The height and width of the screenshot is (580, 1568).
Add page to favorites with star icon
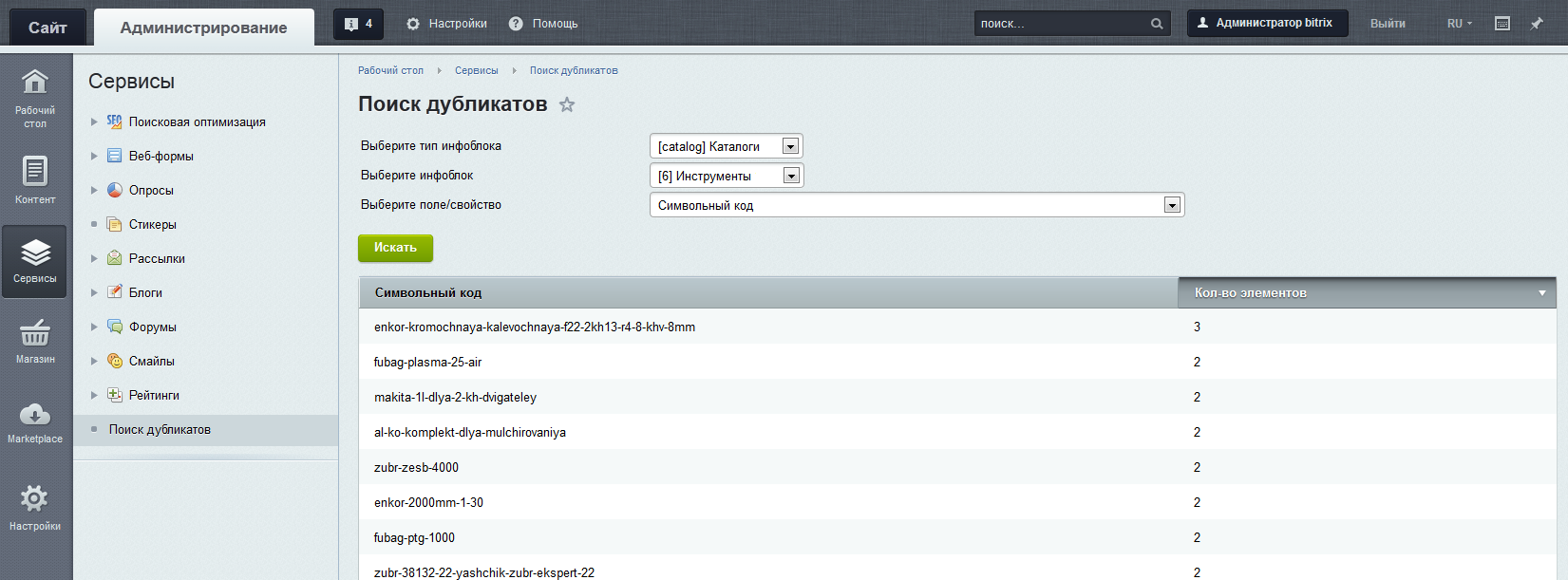click(567, 104)
